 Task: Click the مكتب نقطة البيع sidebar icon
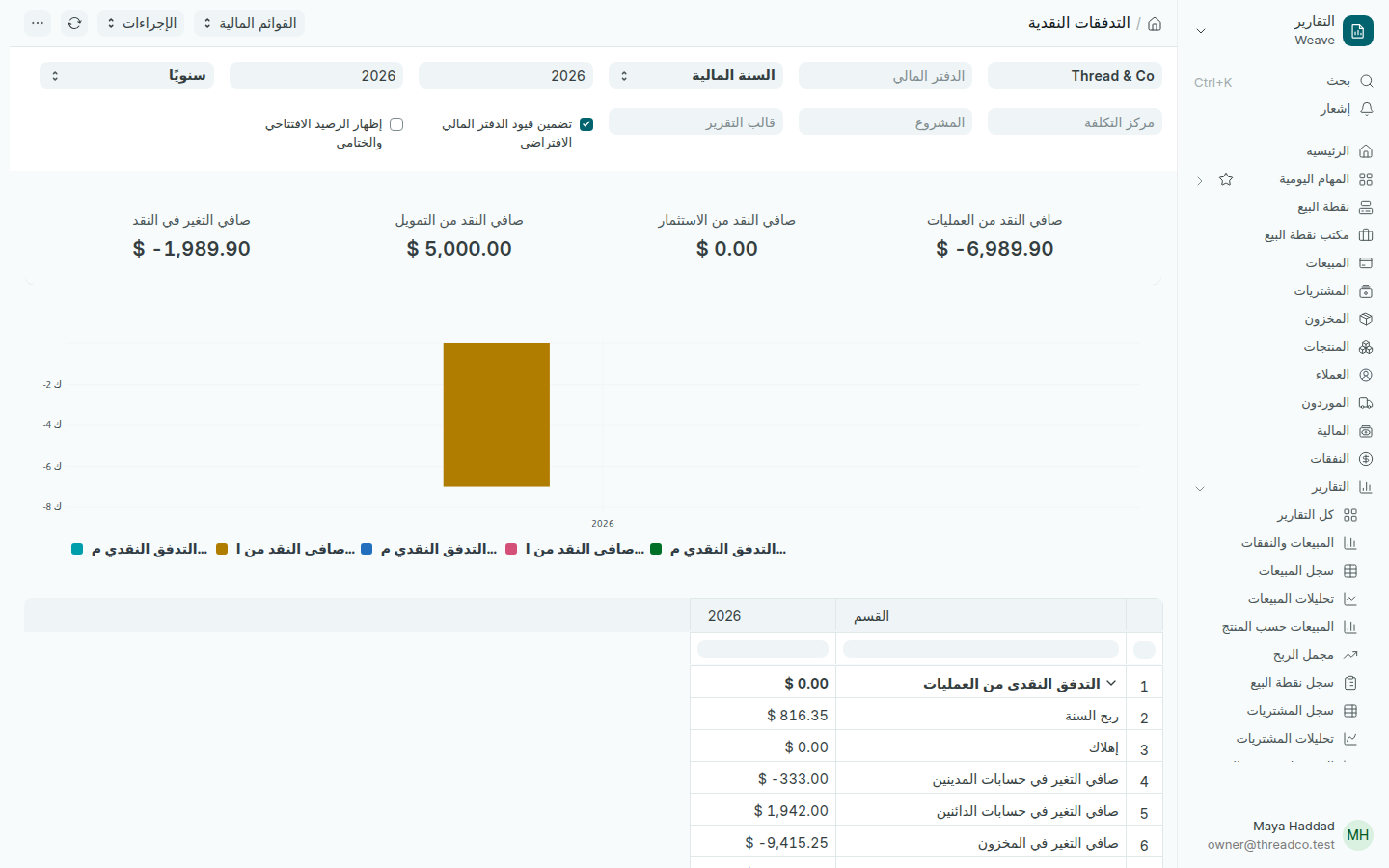pos(1366,235)
